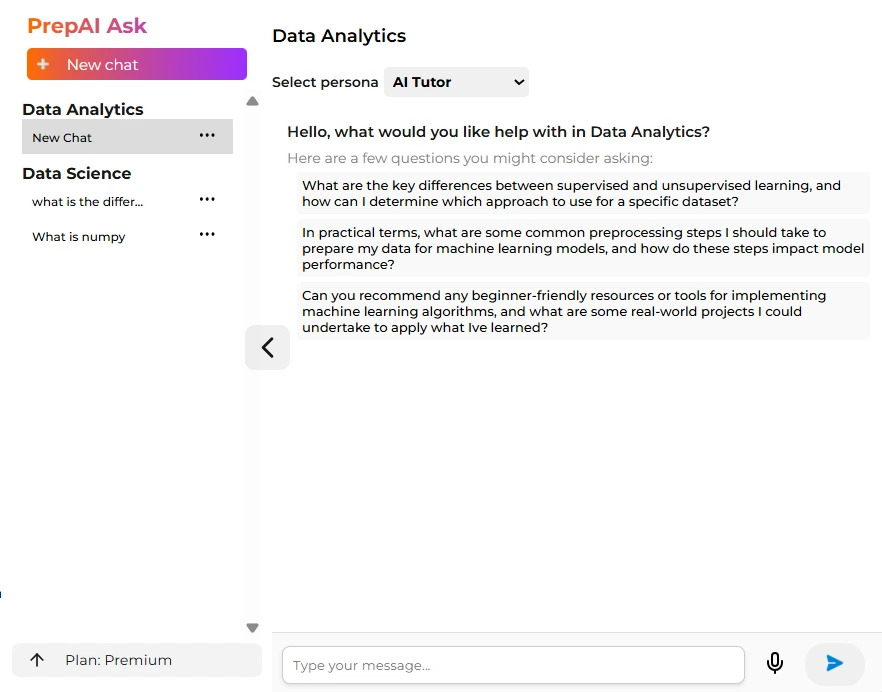Click the microphone icon for voice input

pos(775,663)
